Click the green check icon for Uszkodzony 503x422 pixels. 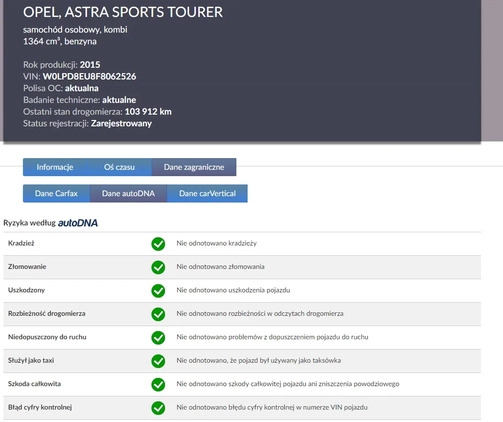(x=158, y=291)
